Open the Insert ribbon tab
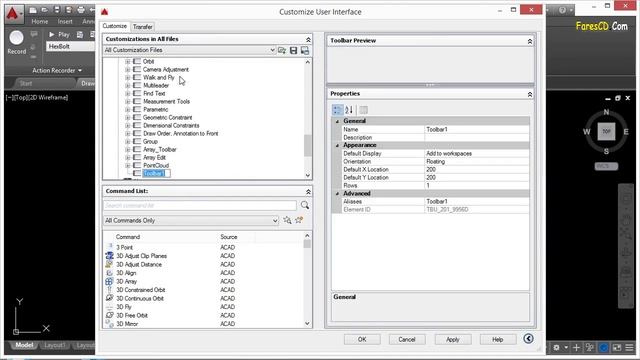 [x=65, y=21]
